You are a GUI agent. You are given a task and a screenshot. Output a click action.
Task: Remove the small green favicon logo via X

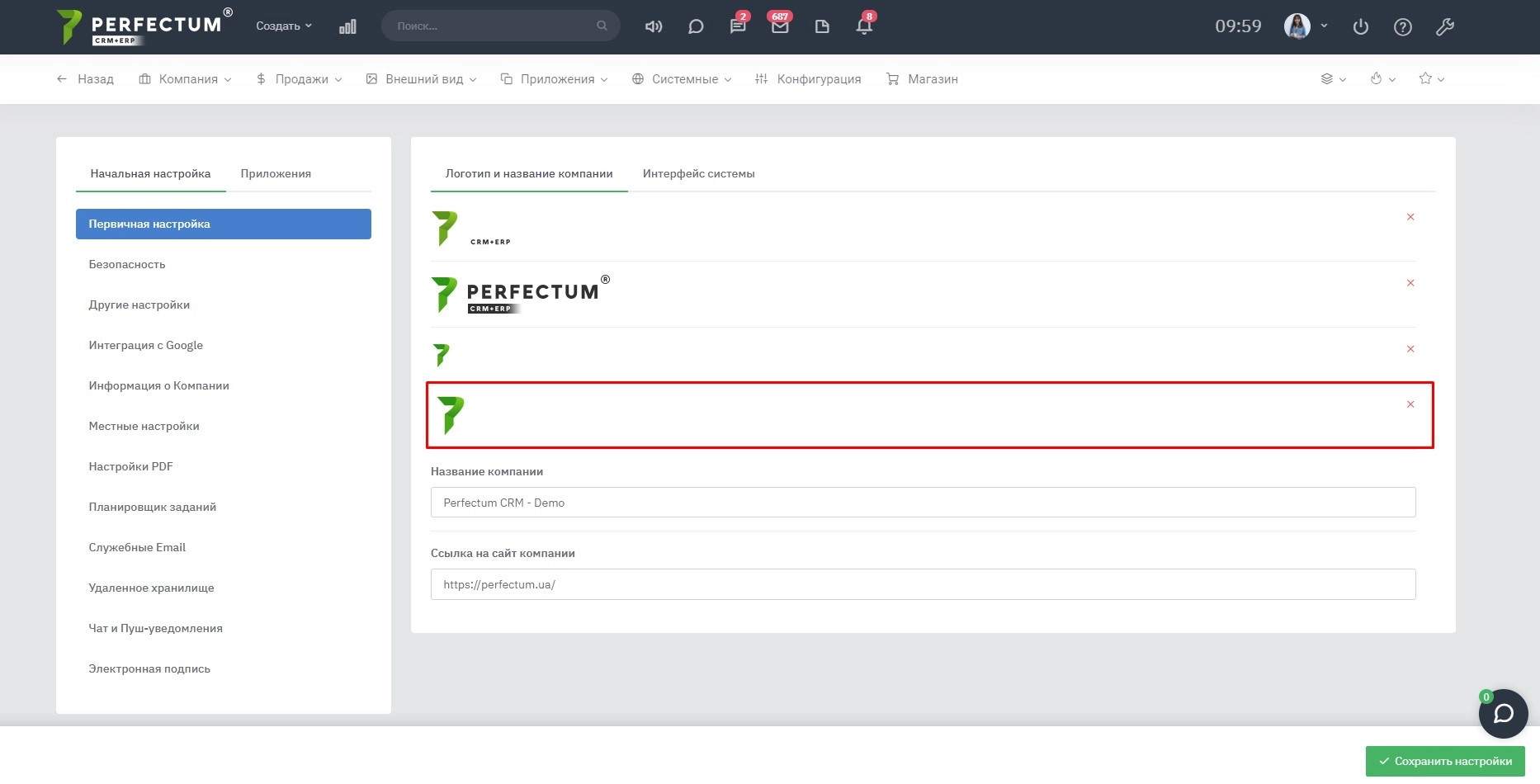(x=1410, y=349)
